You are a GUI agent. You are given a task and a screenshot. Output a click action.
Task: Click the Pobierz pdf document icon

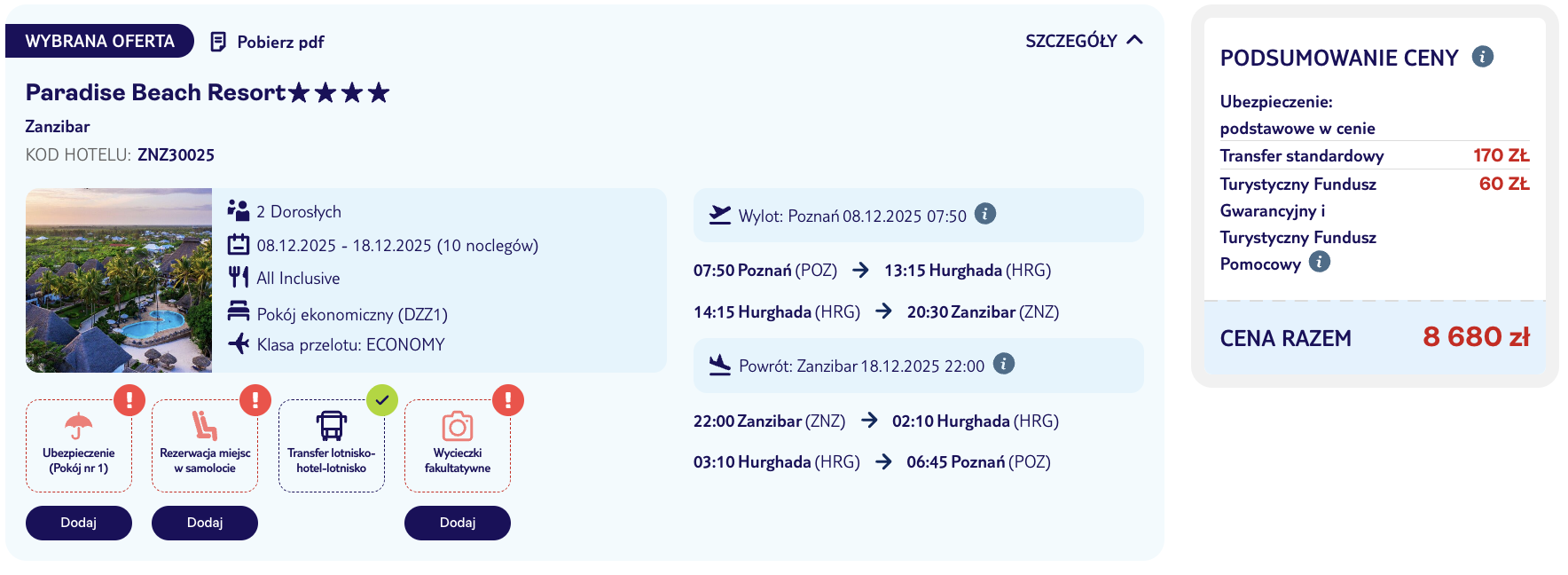(218, 42)
